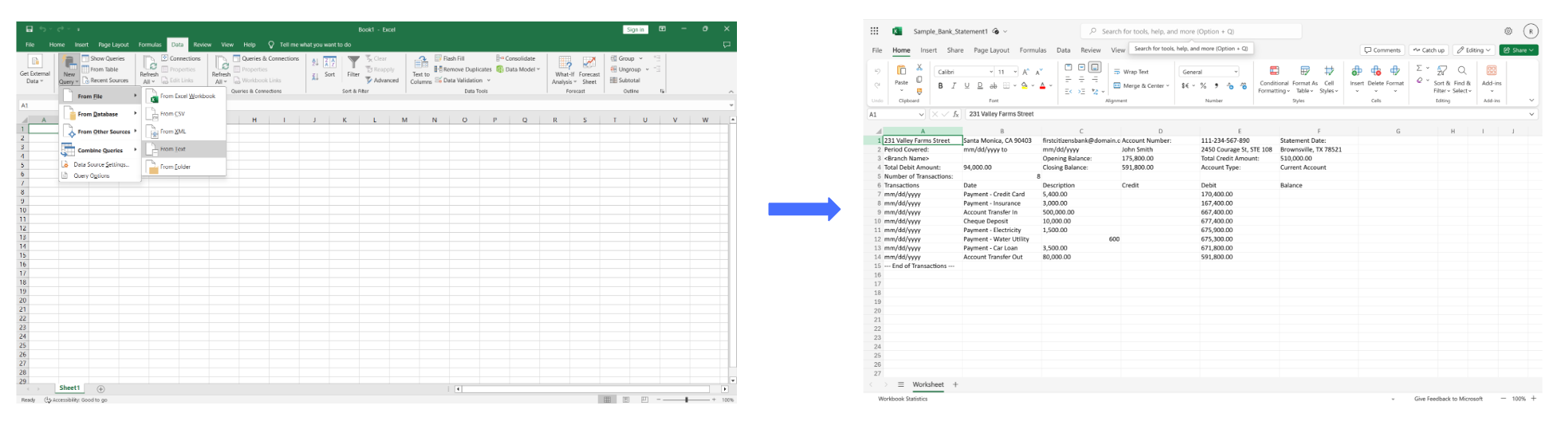Open the Editing mode dropdown
This screenshot has width=1568, height=437.
click(1473, 50)
